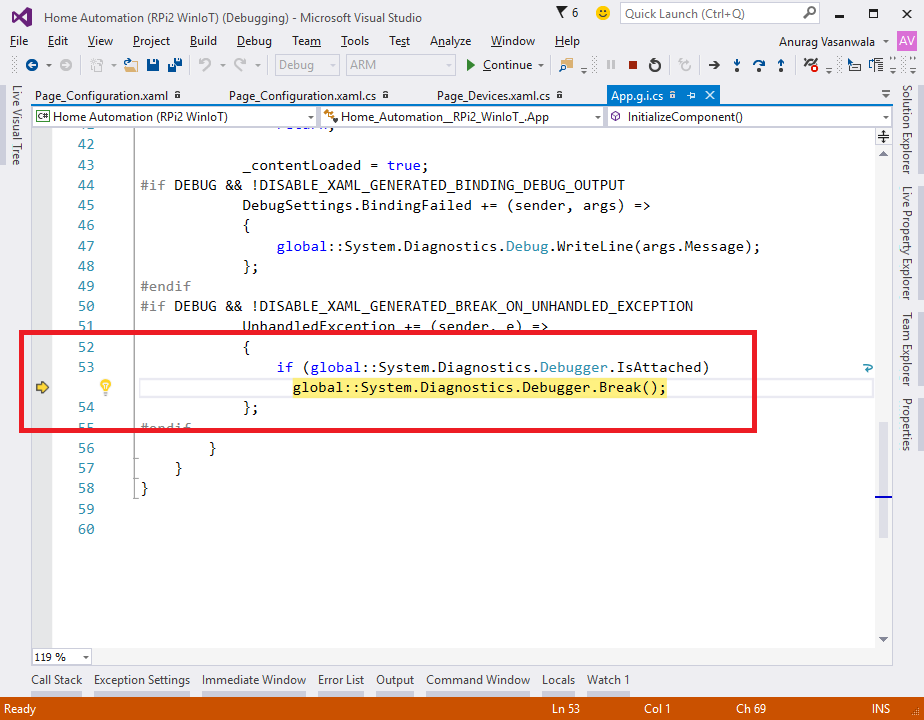Expand the InitializeComponent() member dropdown
924x720 pixels.
pyautogui.click(x=885, y=117)
